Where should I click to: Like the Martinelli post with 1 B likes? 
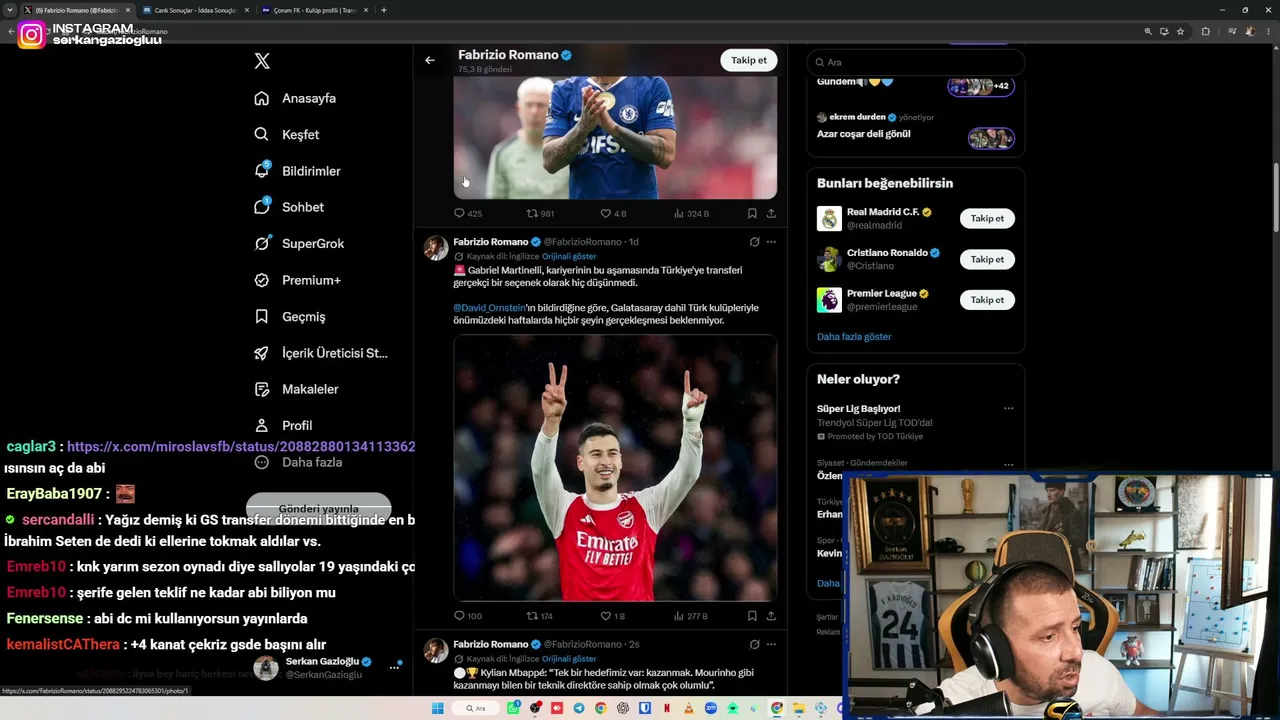[613, 616]
